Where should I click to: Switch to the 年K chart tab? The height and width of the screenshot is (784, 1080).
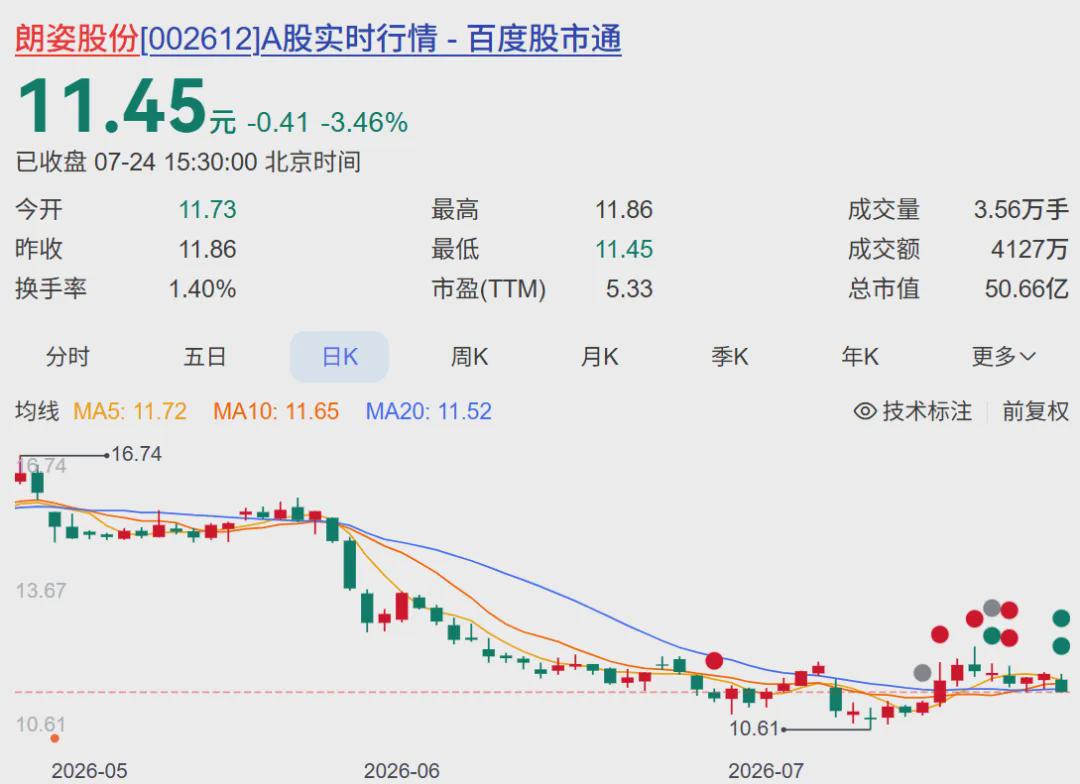[860, 357]
